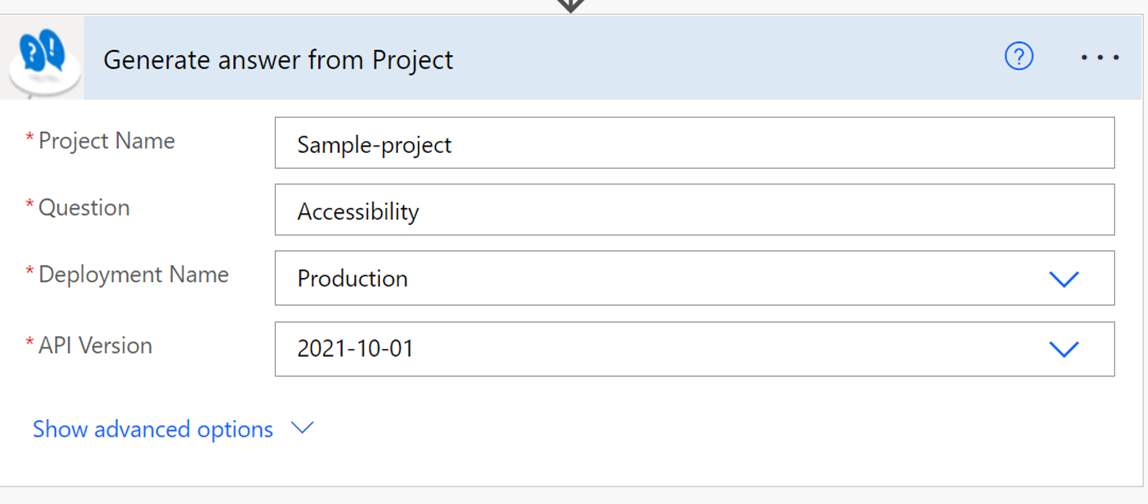Click the Project Name field label

tap(106, 141)
